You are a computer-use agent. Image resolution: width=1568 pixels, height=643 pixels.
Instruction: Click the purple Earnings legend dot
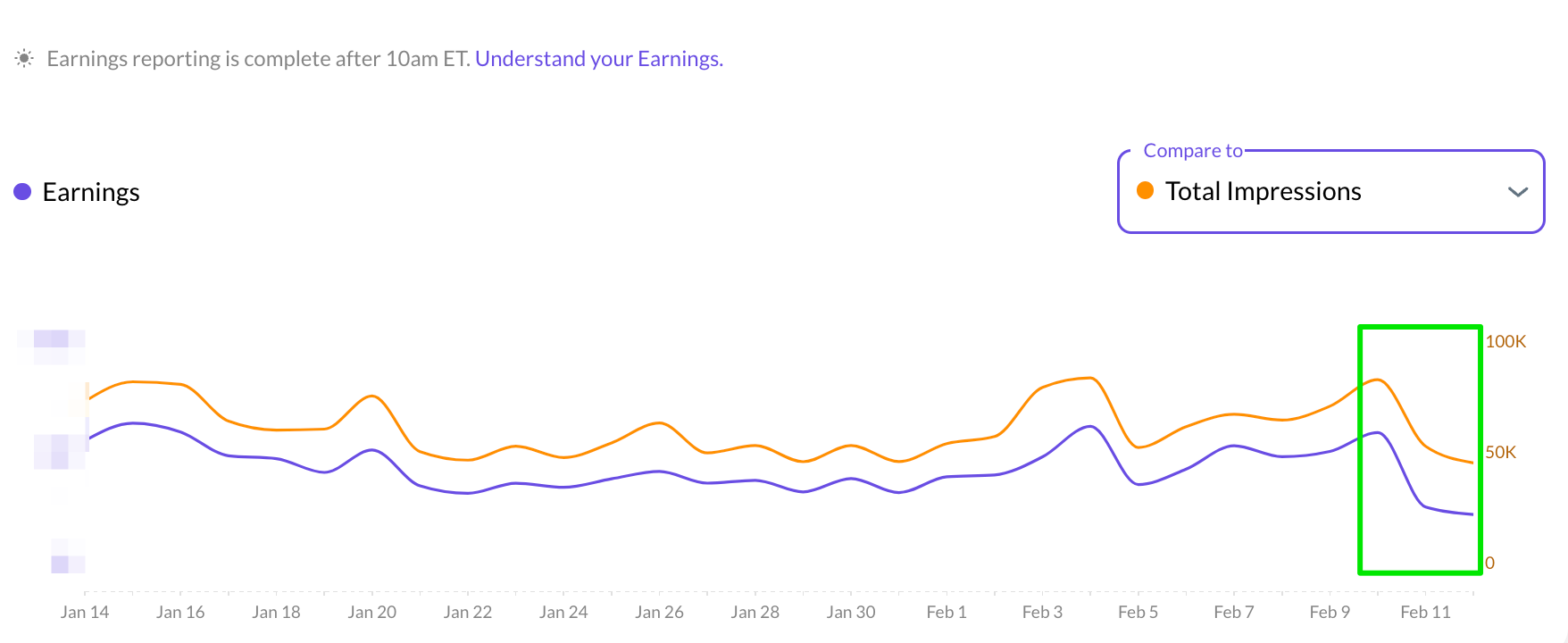[x=23, y=192]
